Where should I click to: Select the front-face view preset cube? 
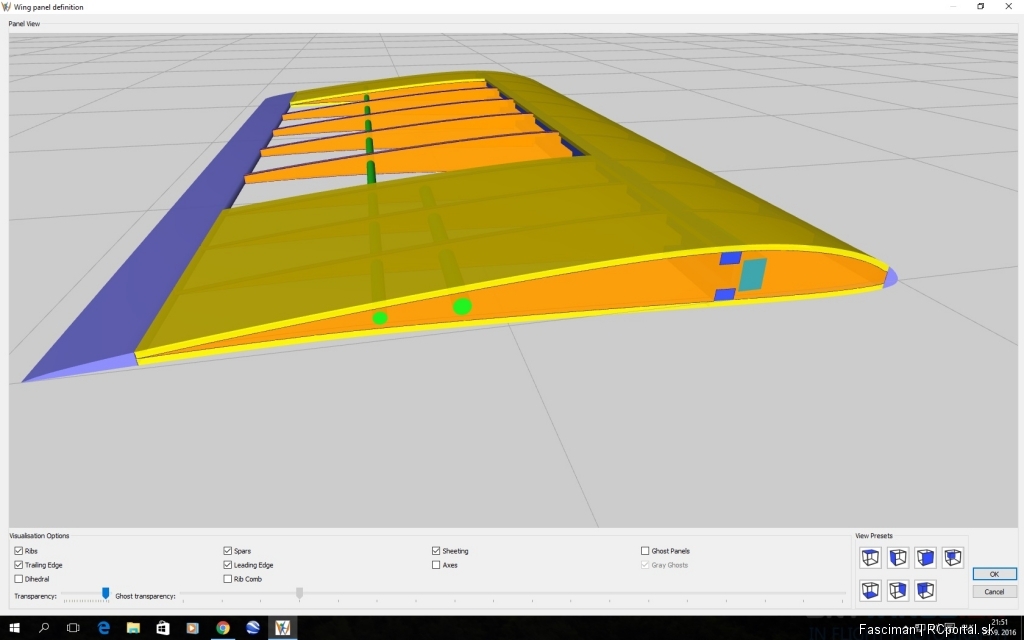pyautogui.click(x=925, y=558)
